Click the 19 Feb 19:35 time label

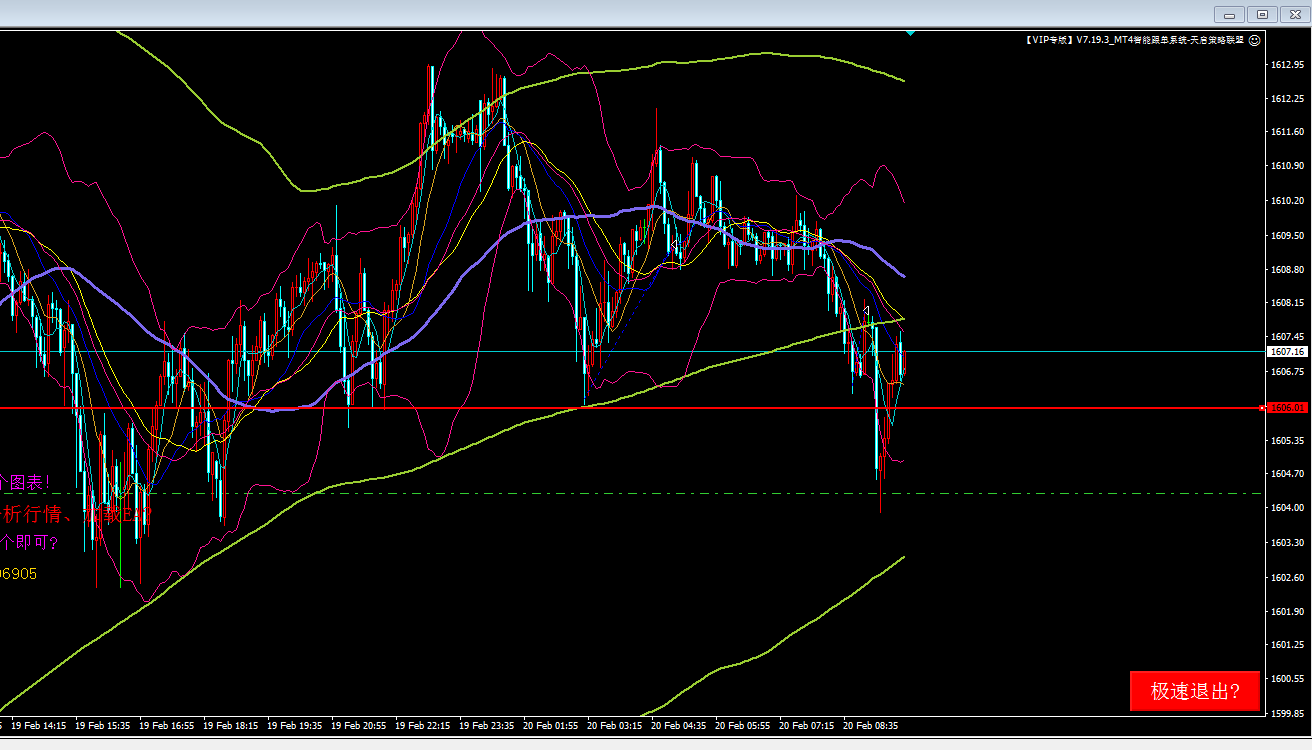(294, 725)
